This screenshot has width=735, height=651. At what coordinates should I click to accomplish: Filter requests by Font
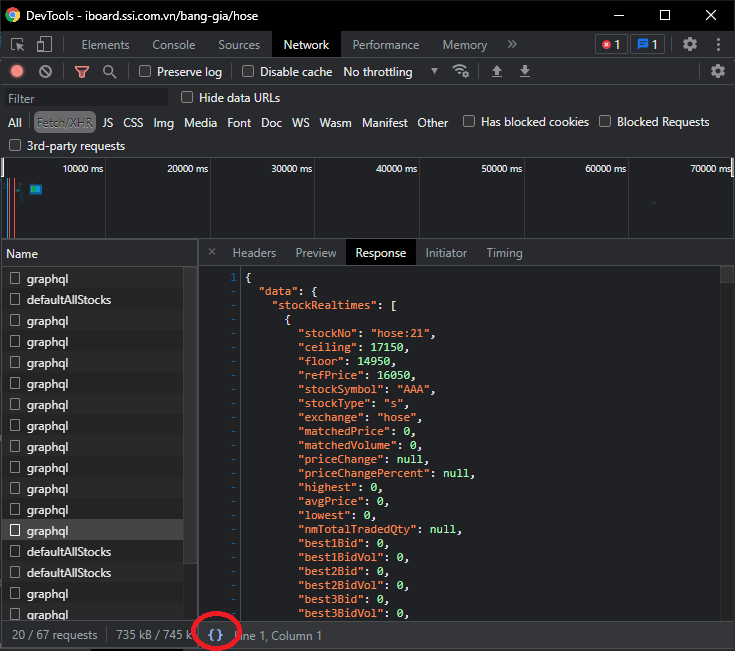(x=239, y=123)
